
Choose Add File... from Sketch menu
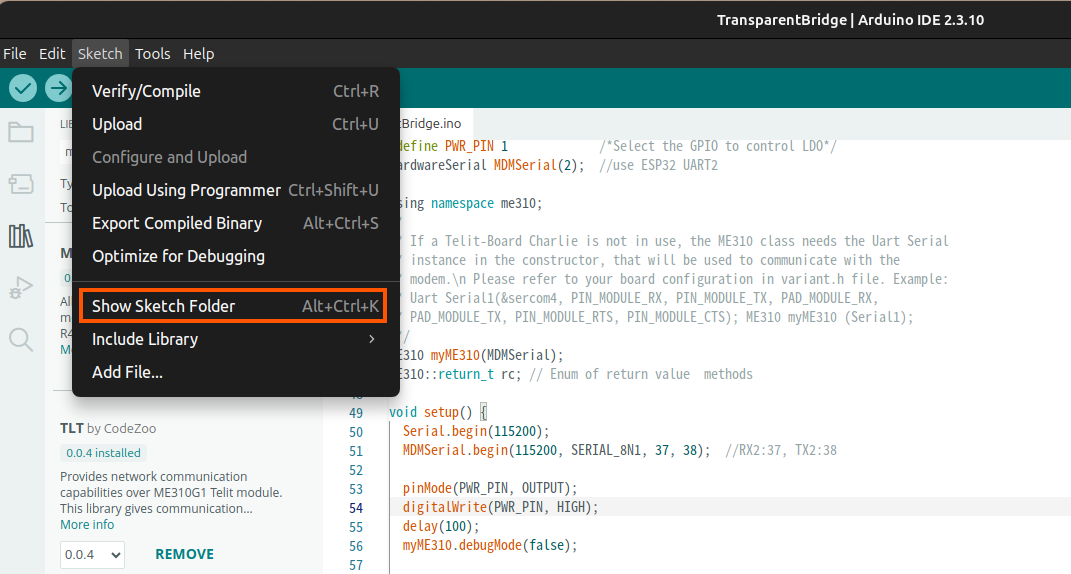[236, 372]
